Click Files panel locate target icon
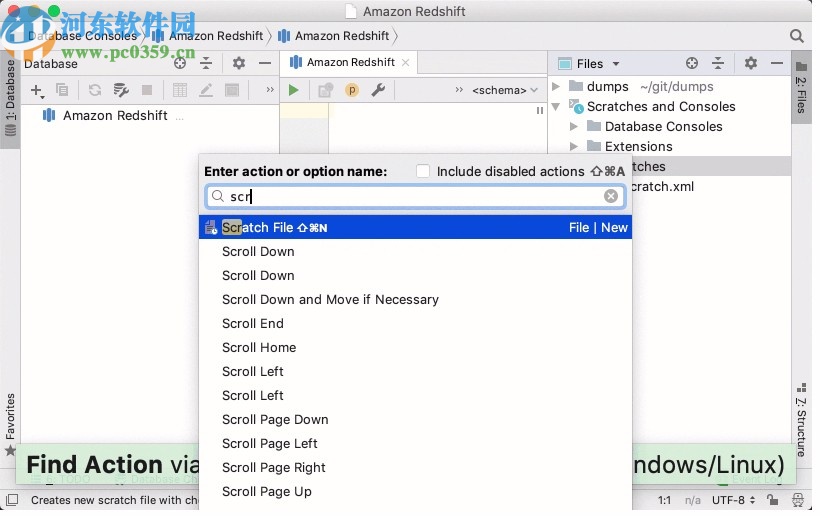This screenshot has width=820, height=516. pos(692,64)
